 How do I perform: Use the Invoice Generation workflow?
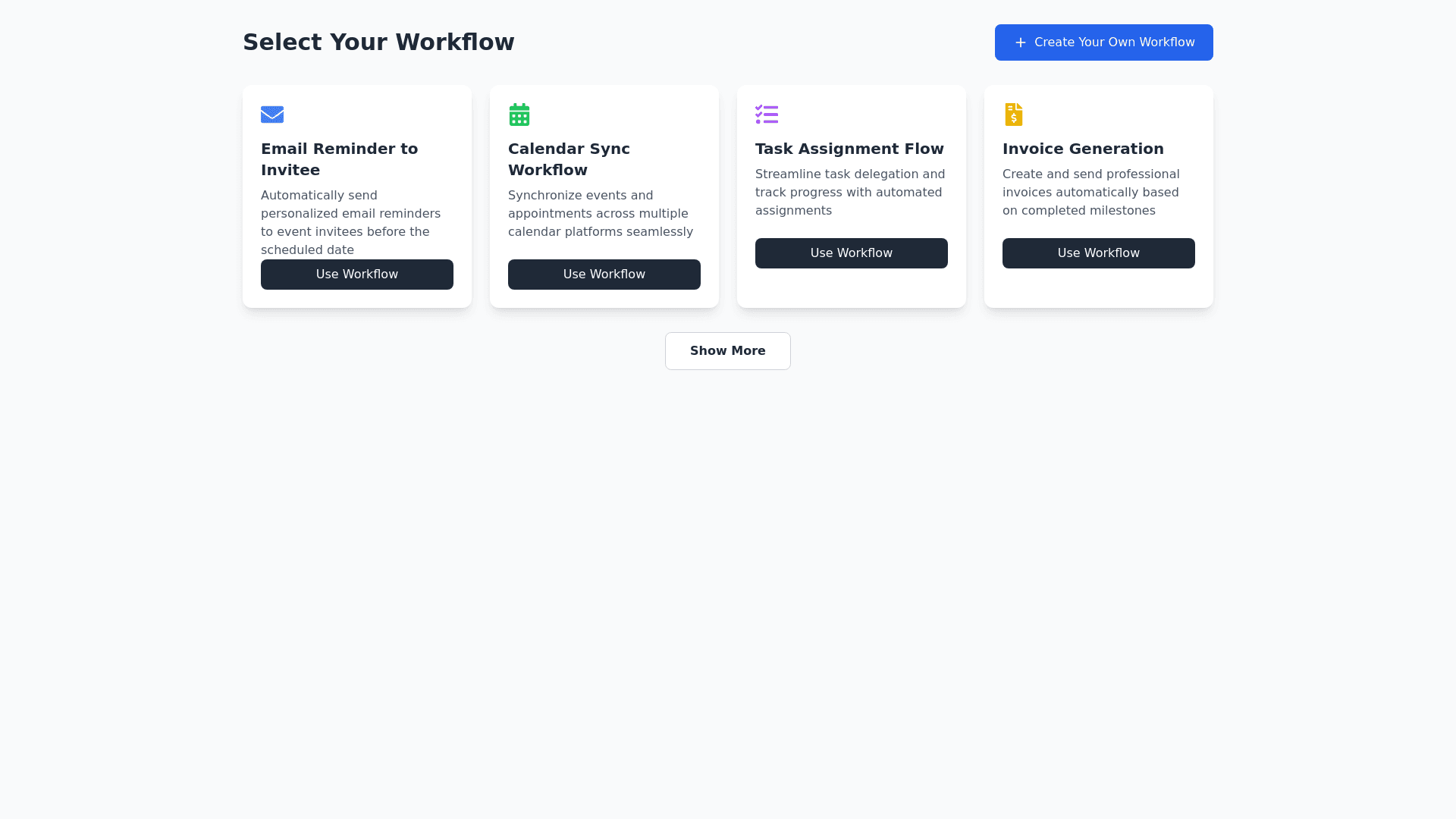[1099, 253]
